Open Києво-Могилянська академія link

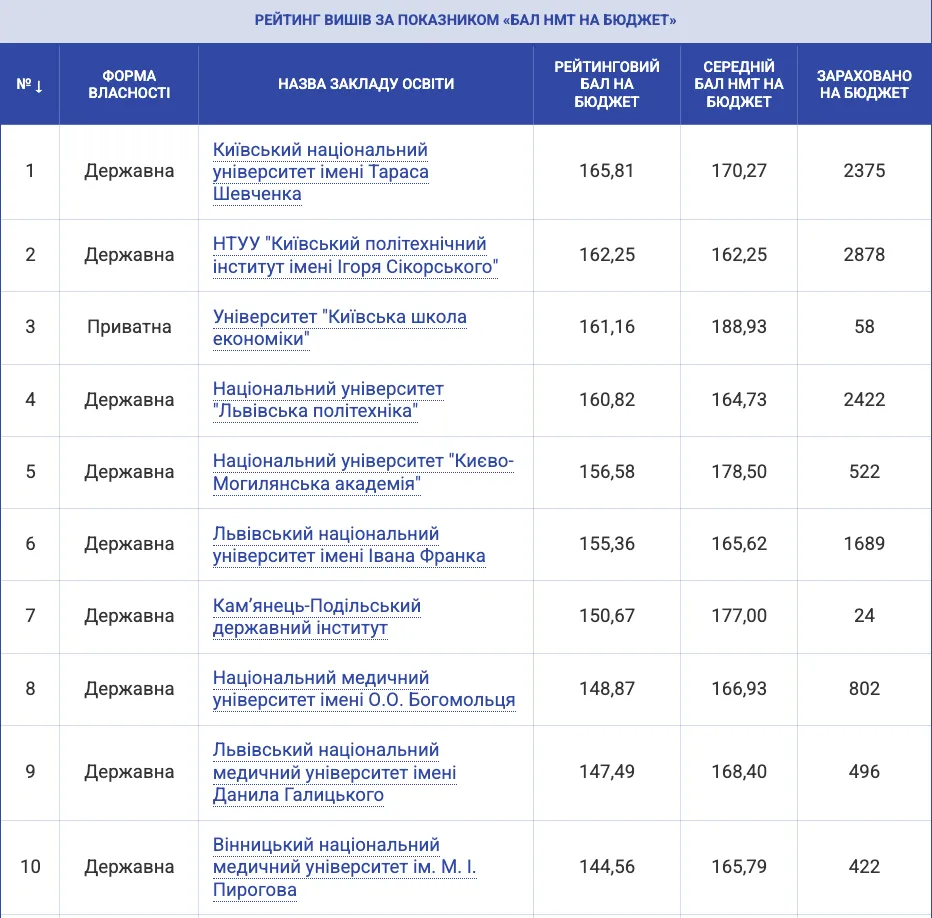[x=363, y=472]
